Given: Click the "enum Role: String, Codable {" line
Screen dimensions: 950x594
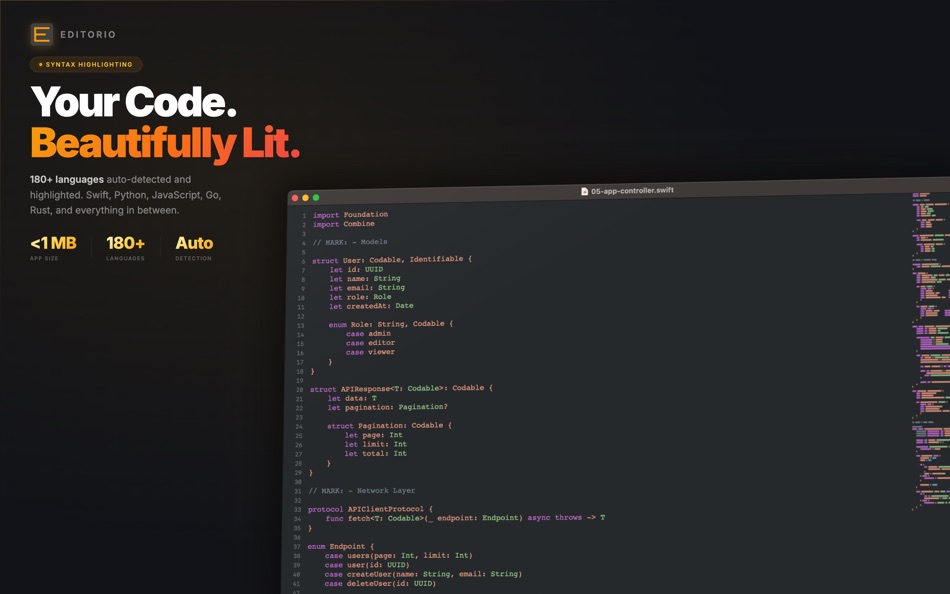Looking at the screenshot, I should tap(390, 324).
